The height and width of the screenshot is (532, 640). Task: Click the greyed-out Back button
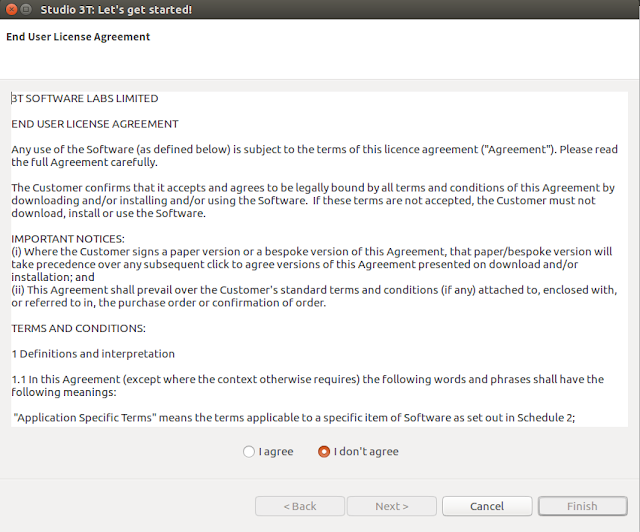click(x=300, y=506)
